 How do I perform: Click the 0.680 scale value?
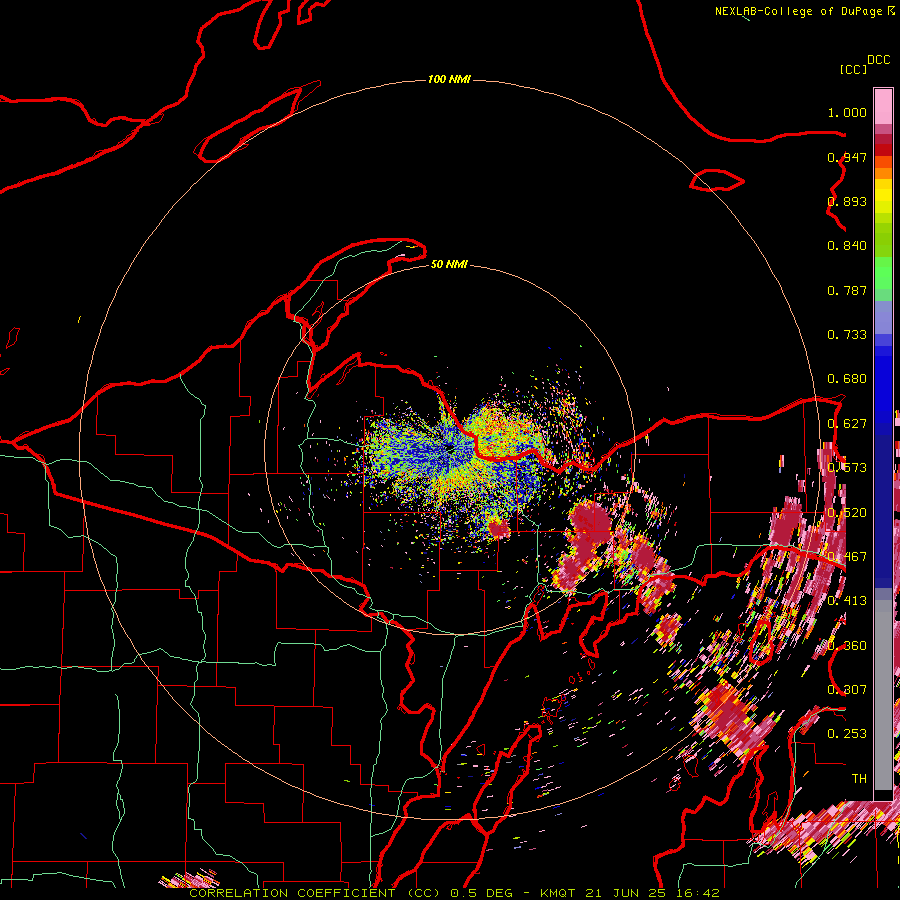tap(847, 379)
